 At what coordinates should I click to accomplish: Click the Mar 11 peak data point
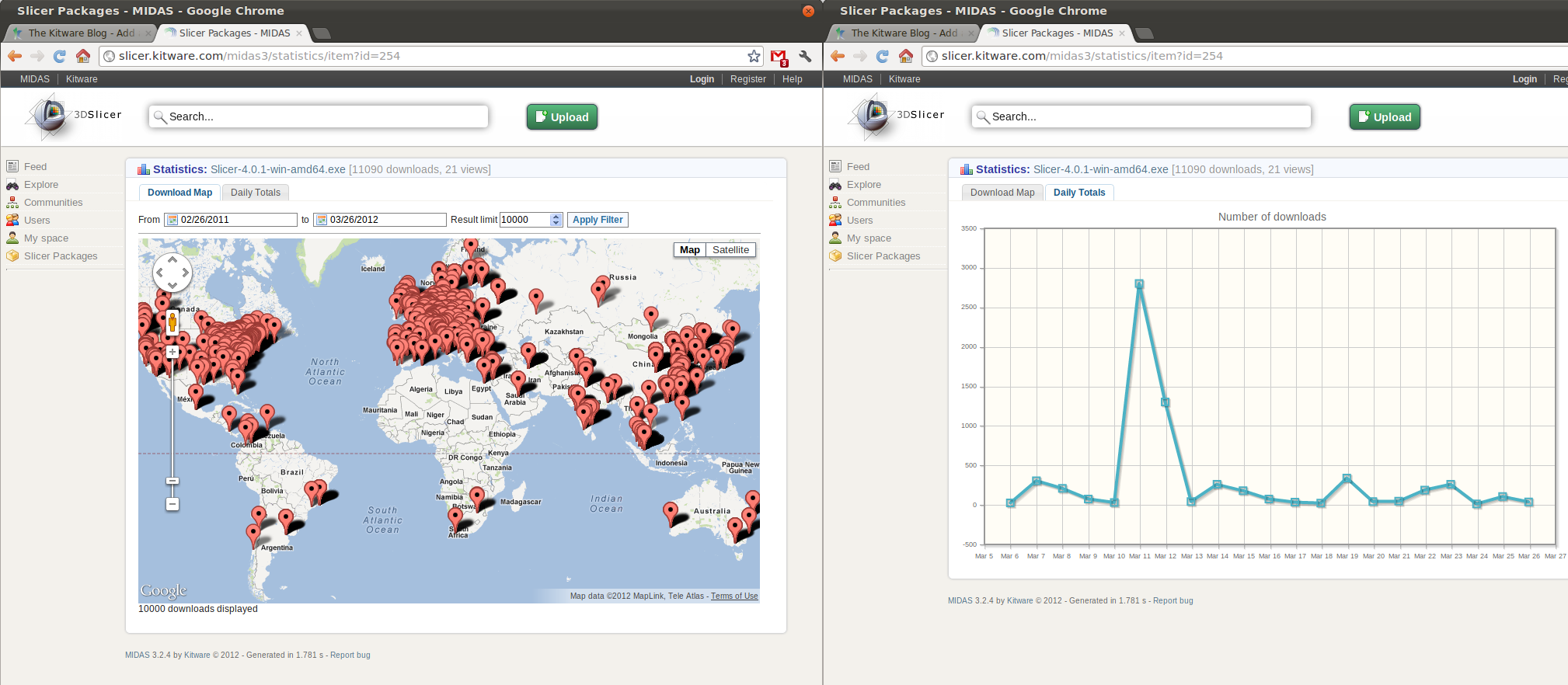tap(1139, 284)
